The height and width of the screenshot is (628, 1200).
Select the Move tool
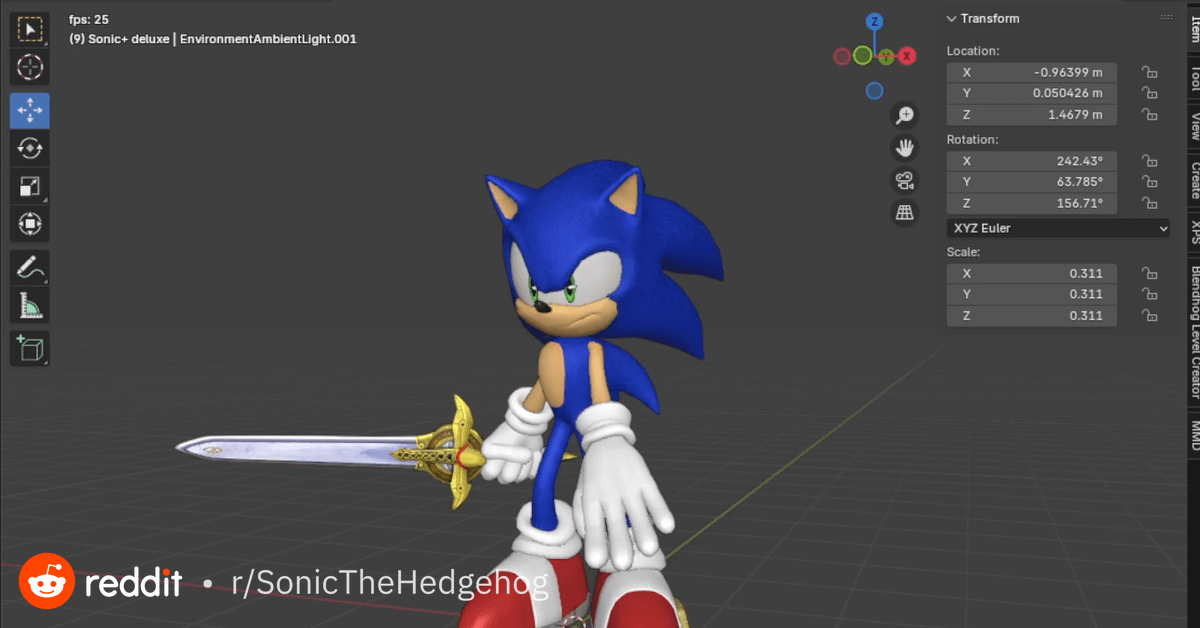pos(30,110)
